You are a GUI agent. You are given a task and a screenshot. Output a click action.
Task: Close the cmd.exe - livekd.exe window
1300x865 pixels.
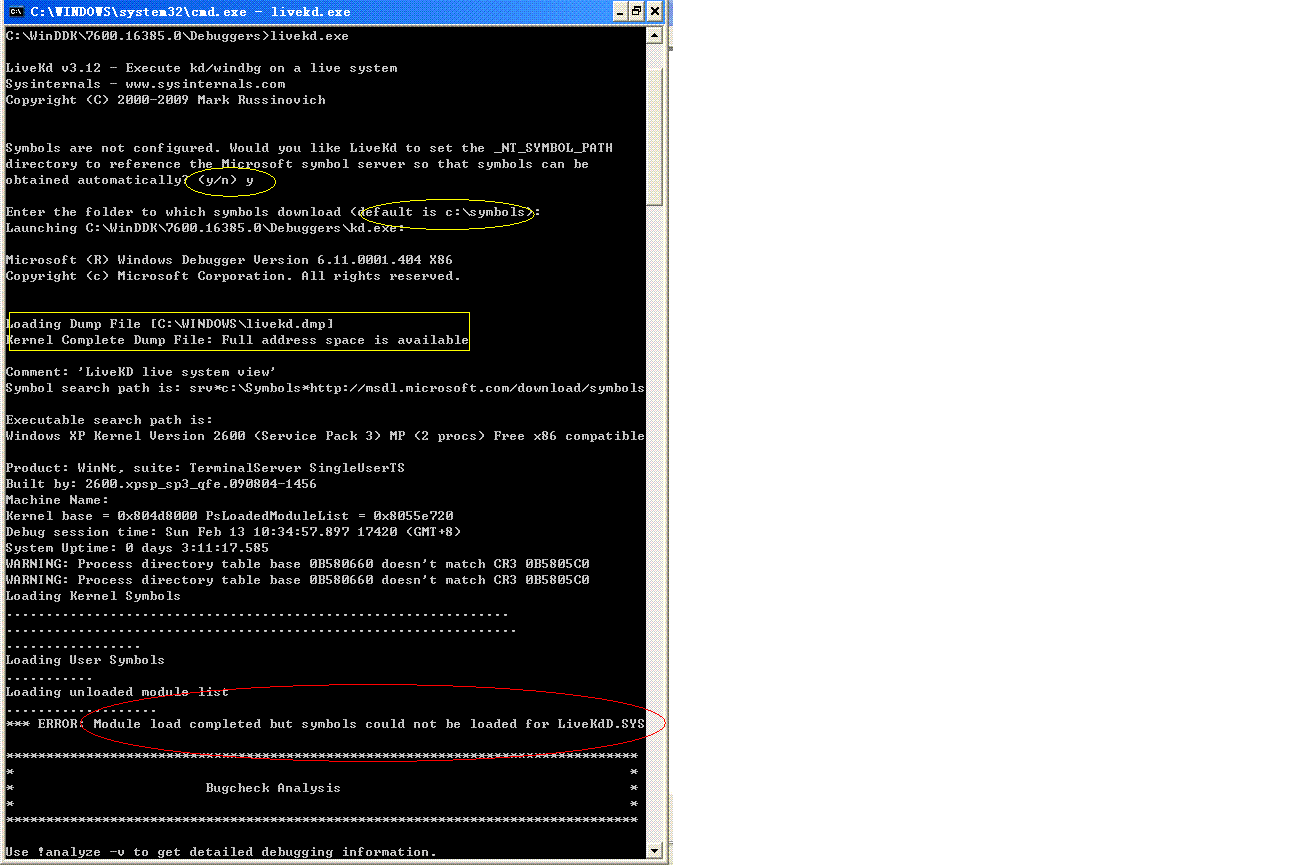(655, 11)
